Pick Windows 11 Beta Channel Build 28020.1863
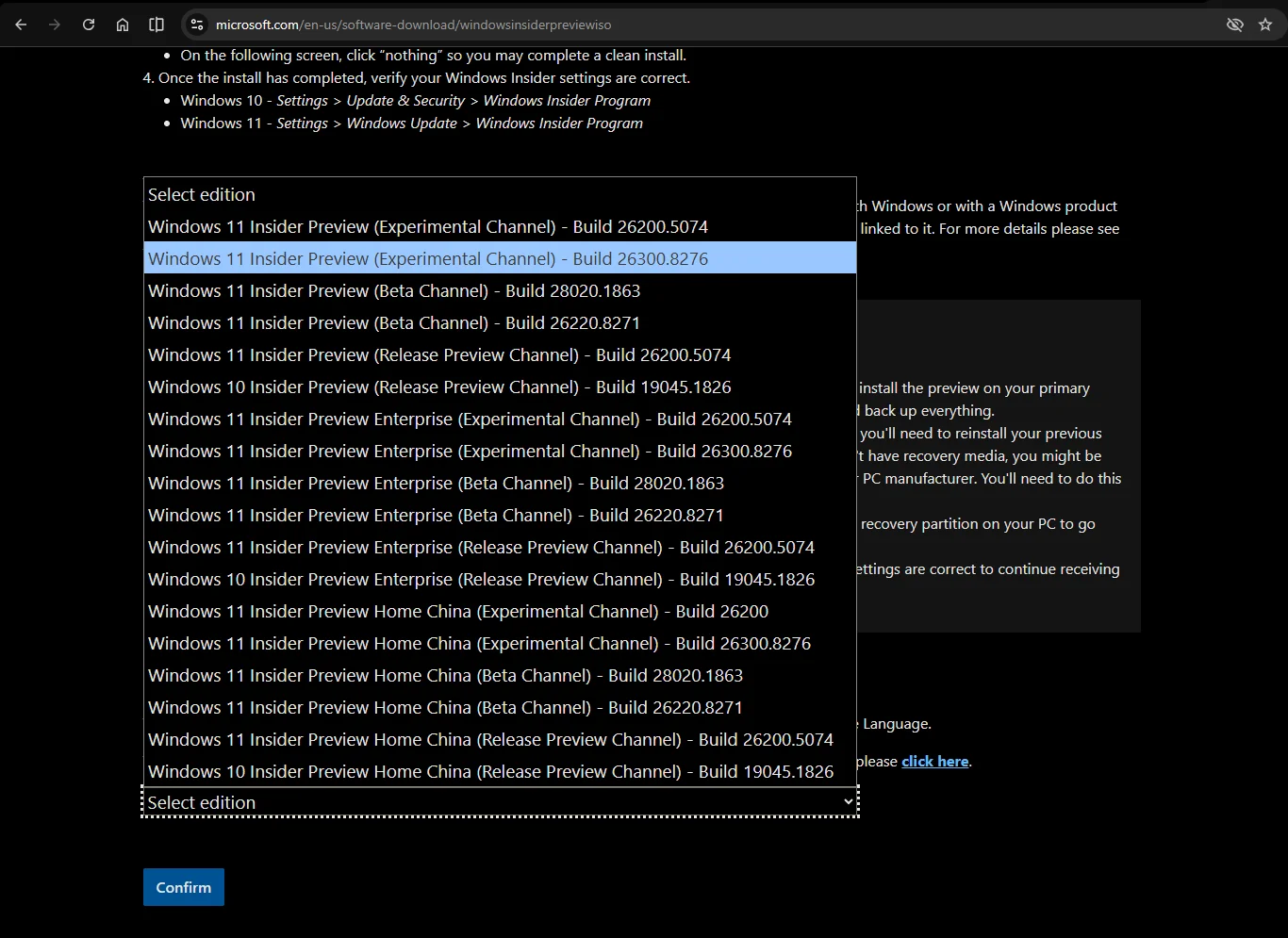This screenshot has height=938, width=1288. click(x=500, y=290)
